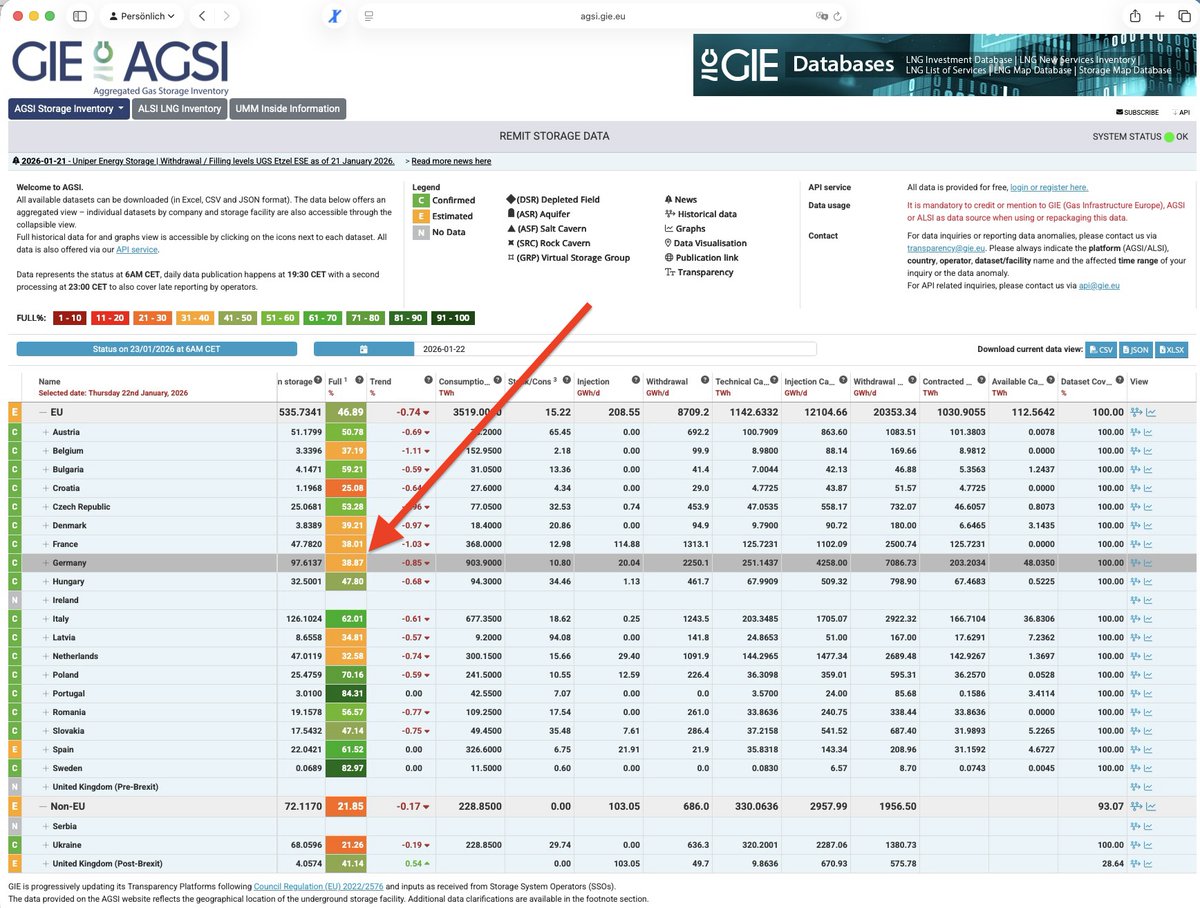
Task: Click the '31 - 40' FULL% color swatch
Action: [x=194, y=318]
